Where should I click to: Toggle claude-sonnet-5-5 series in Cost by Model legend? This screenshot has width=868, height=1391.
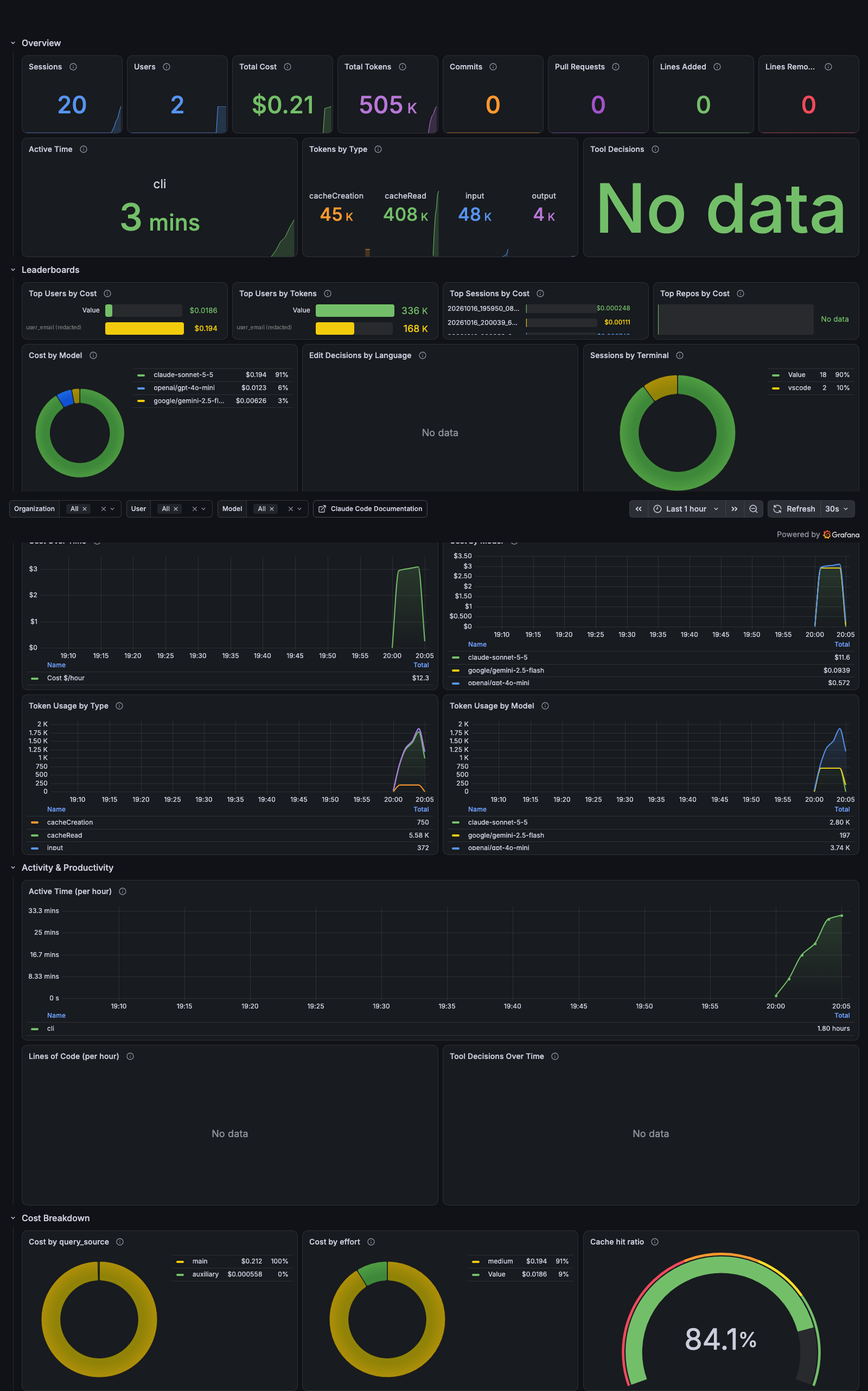click(183, 375)
